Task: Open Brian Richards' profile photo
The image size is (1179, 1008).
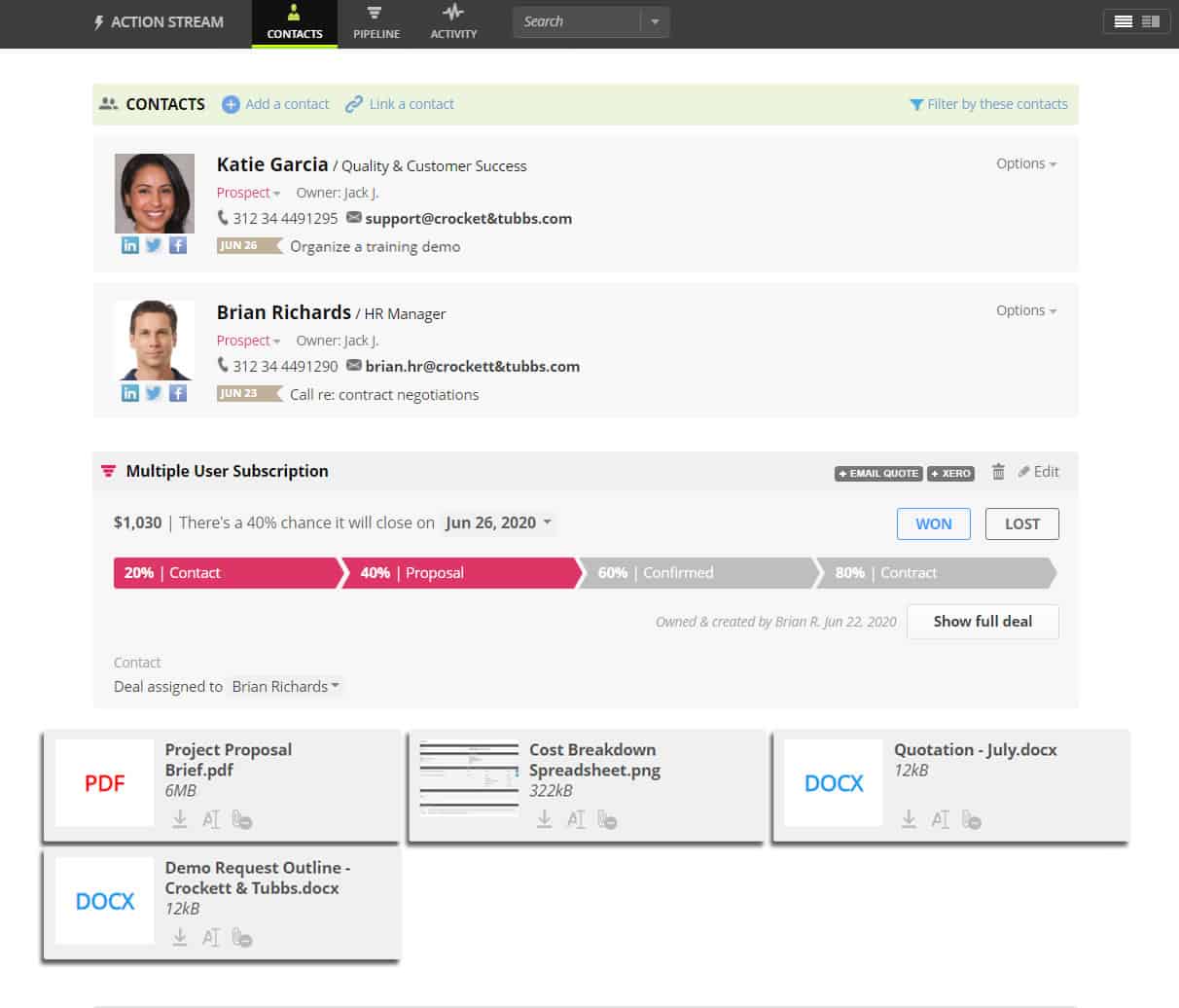Action: coord(155,341)
